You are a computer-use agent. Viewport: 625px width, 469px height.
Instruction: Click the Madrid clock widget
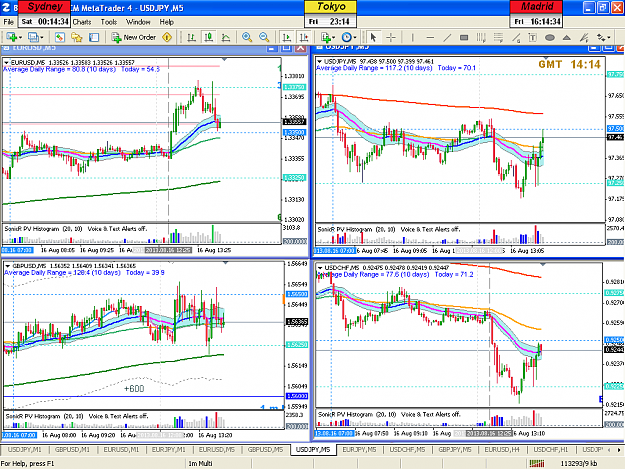coord(537,14)
